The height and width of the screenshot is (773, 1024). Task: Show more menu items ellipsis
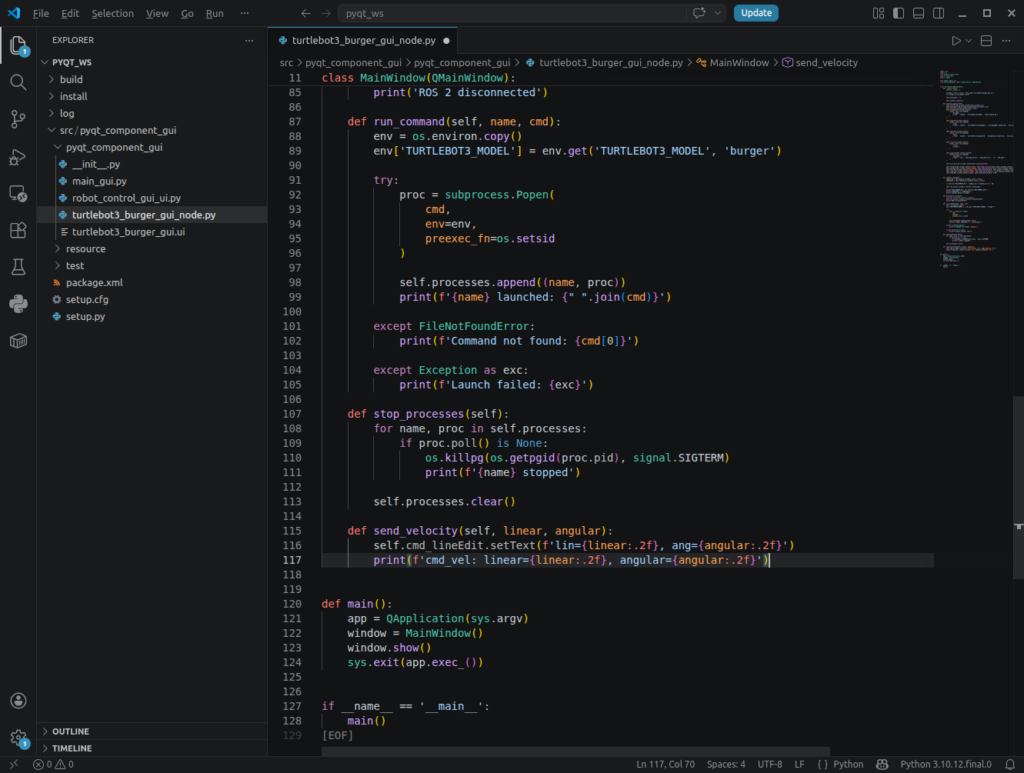(x=244, y=14)
